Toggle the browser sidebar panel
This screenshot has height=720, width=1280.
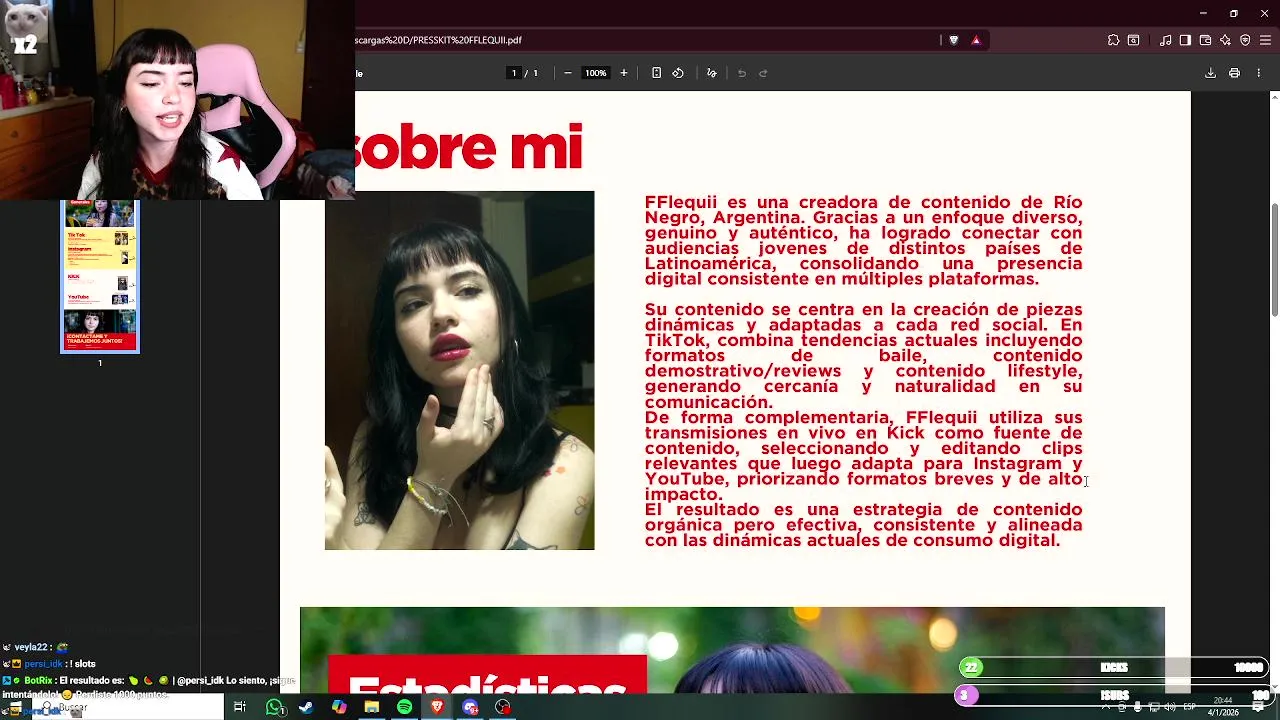(1185, 40)
